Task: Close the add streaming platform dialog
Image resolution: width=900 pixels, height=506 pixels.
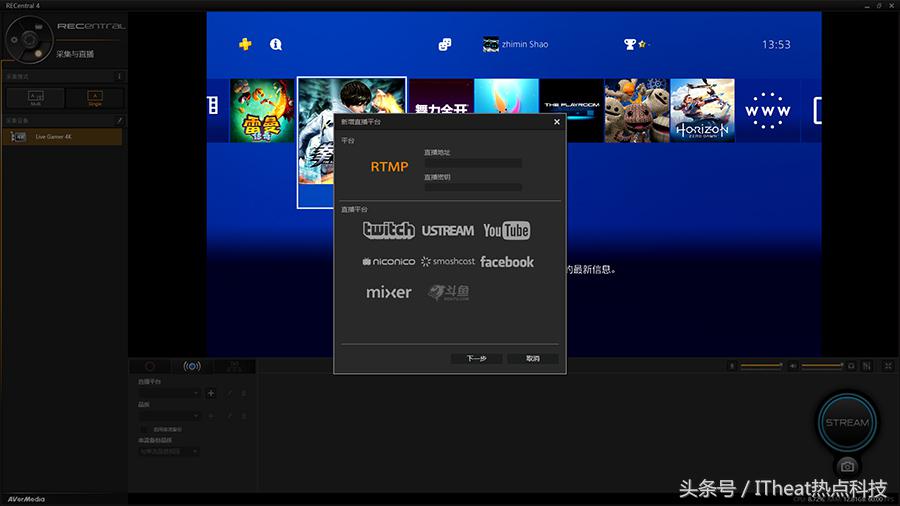Action: tap(556, 122)
